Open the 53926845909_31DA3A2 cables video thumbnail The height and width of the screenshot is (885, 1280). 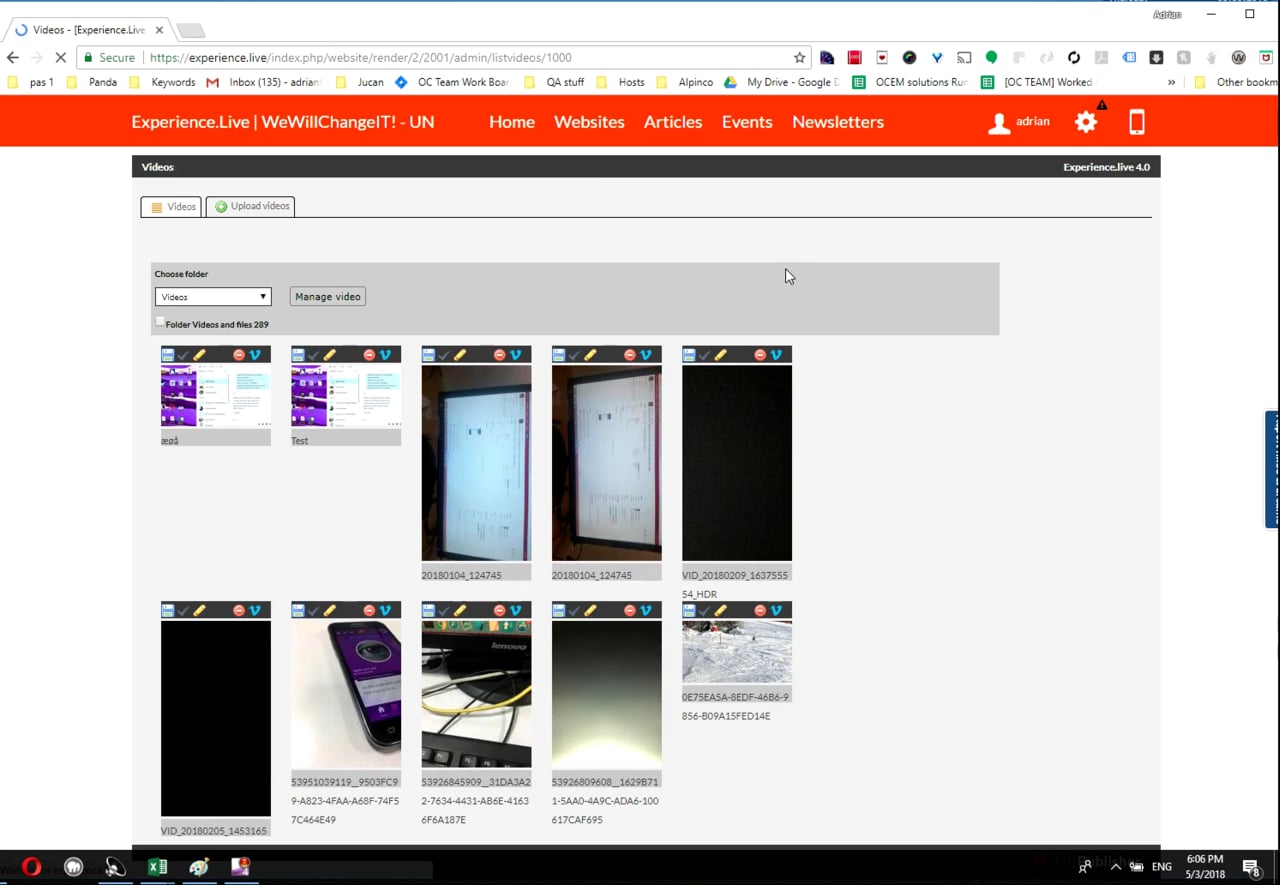(476, 694)
